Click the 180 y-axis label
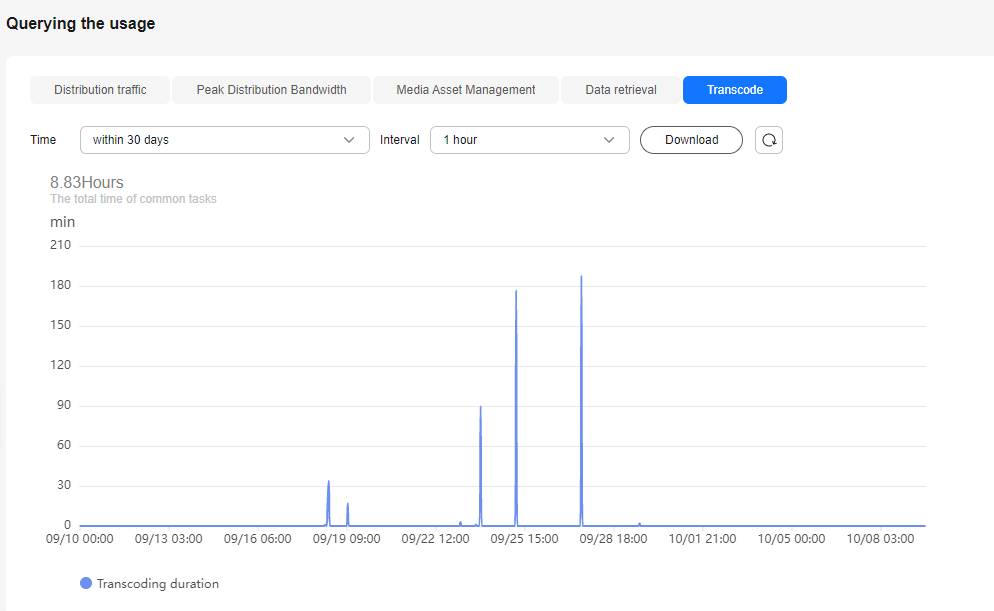The image size is (994, 611). click(x=61, y=285)
